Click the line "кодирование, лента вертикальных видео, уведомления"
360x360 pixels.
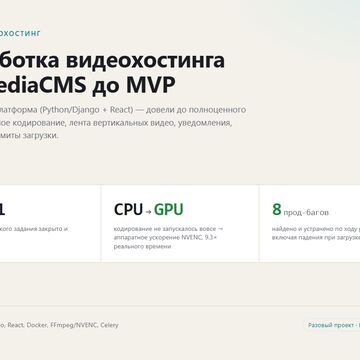(116, 123)
